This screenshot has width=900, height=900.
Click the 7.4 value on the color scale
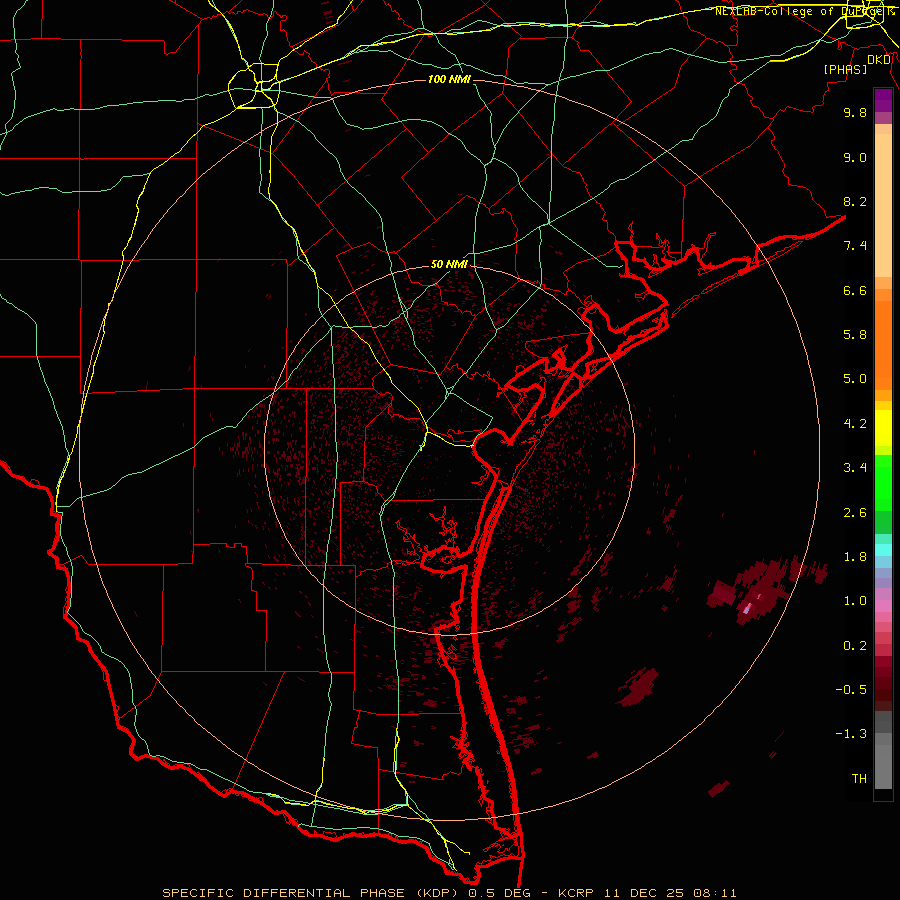tap(855, 246)
